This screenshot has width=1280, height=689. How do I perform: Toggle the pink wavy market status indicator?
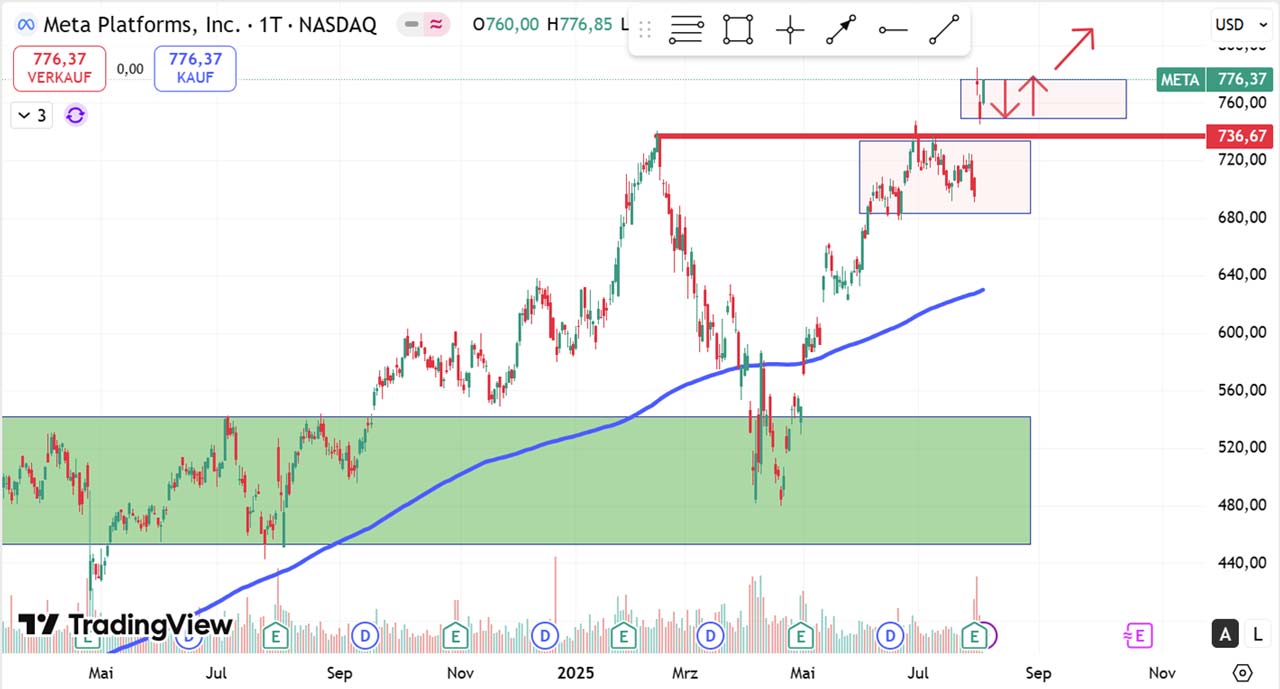[x=436, y=24]
